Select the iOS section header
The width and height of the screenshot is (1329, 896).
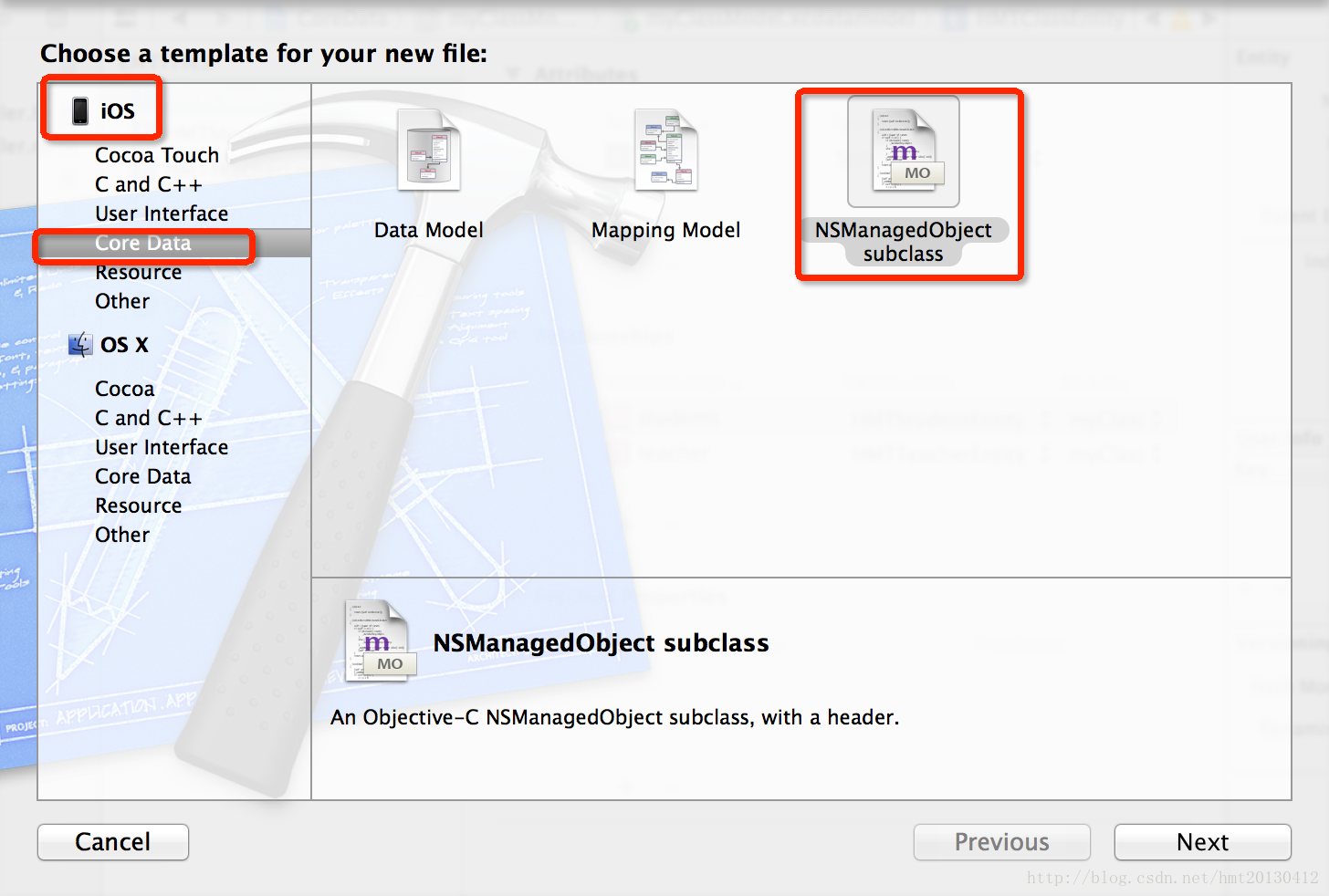click(118, 111)
